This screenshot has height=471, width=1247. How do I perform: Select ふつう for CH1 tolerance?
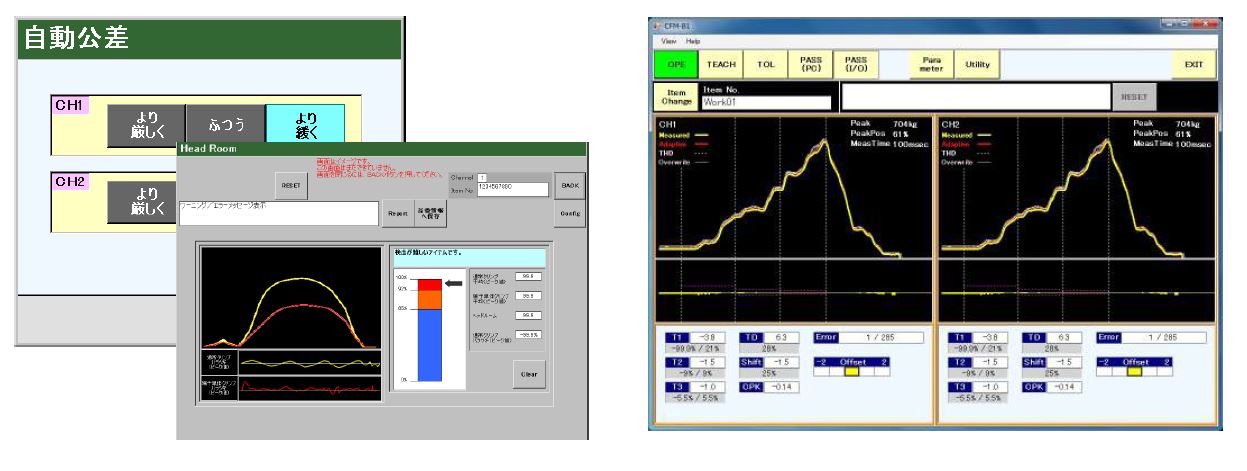click(x=226, y=124)
